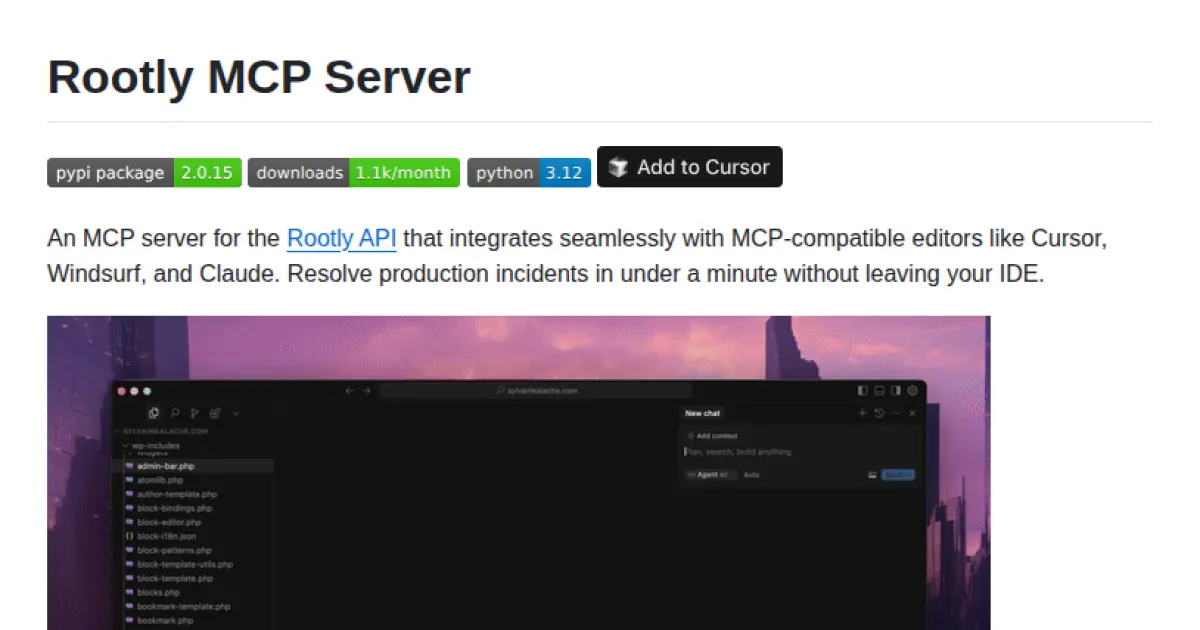Screen dimensions: 1200x630
Task: Open the Search icon in the editor sidebar
Action: point(175,413)
